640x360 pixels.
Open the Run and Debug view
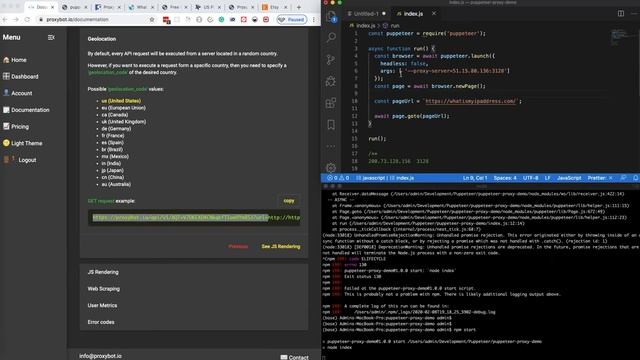click(x=331, y=81)
